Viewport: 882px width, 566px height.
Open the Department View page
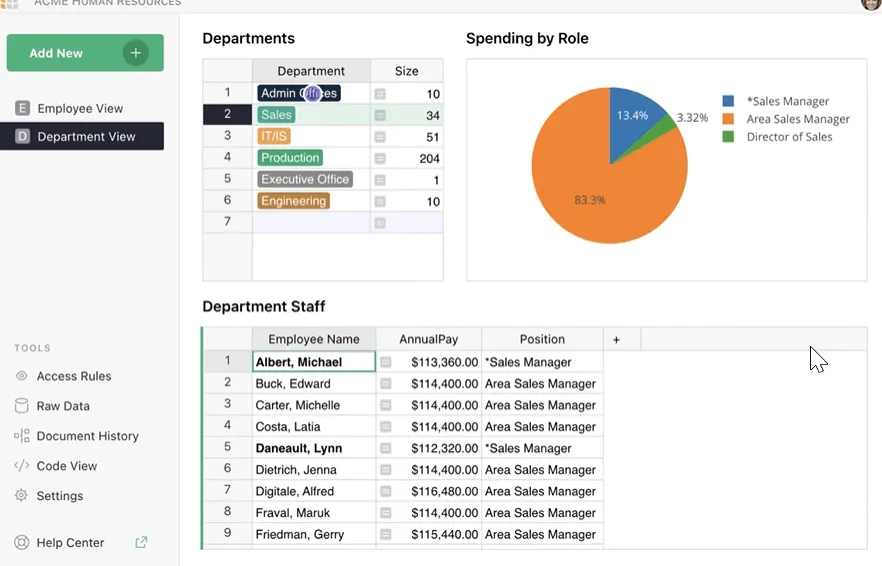82,136
